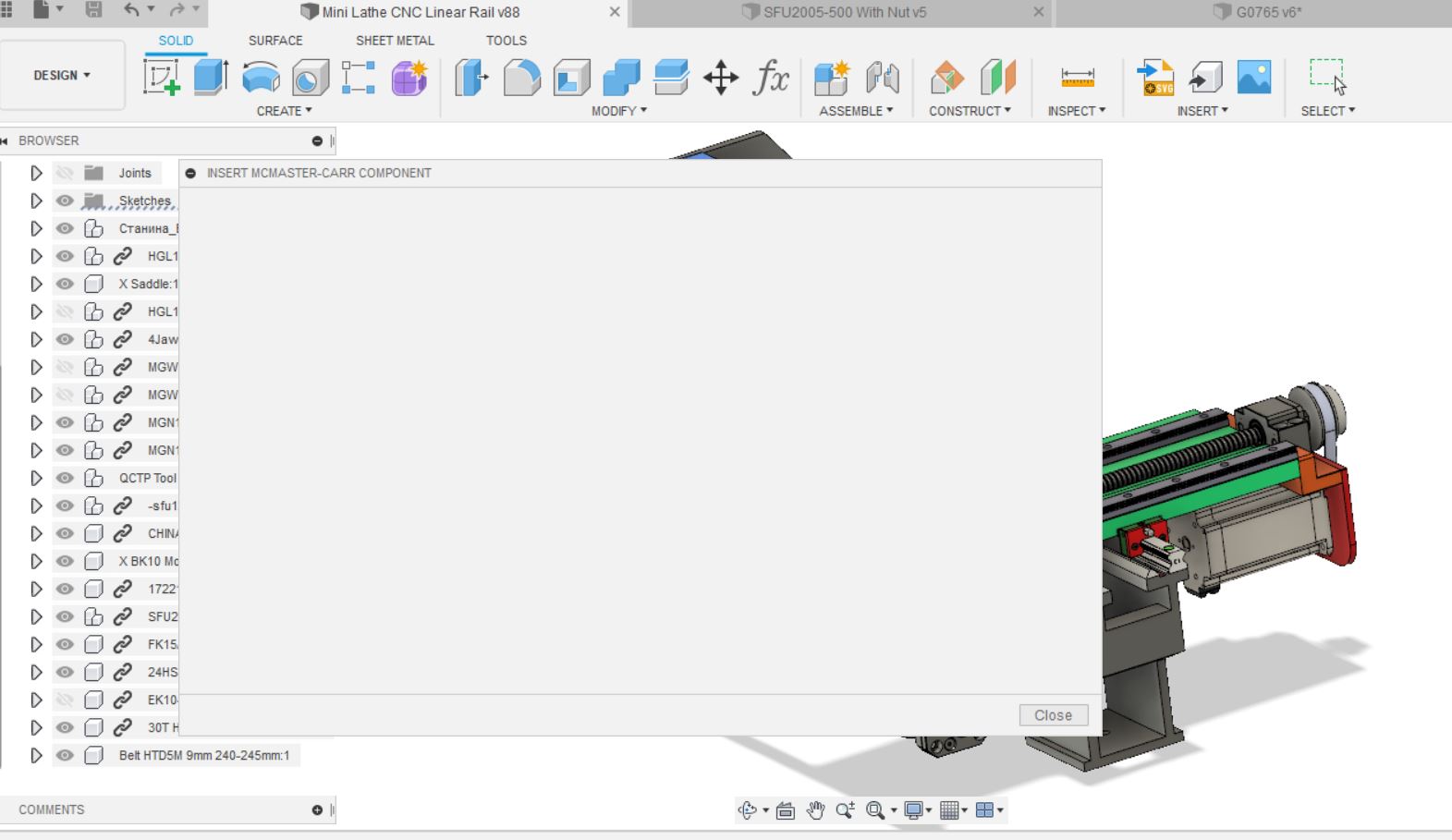
Task: Toggle visibility of the Sketches folder
Action: point(64,201)
